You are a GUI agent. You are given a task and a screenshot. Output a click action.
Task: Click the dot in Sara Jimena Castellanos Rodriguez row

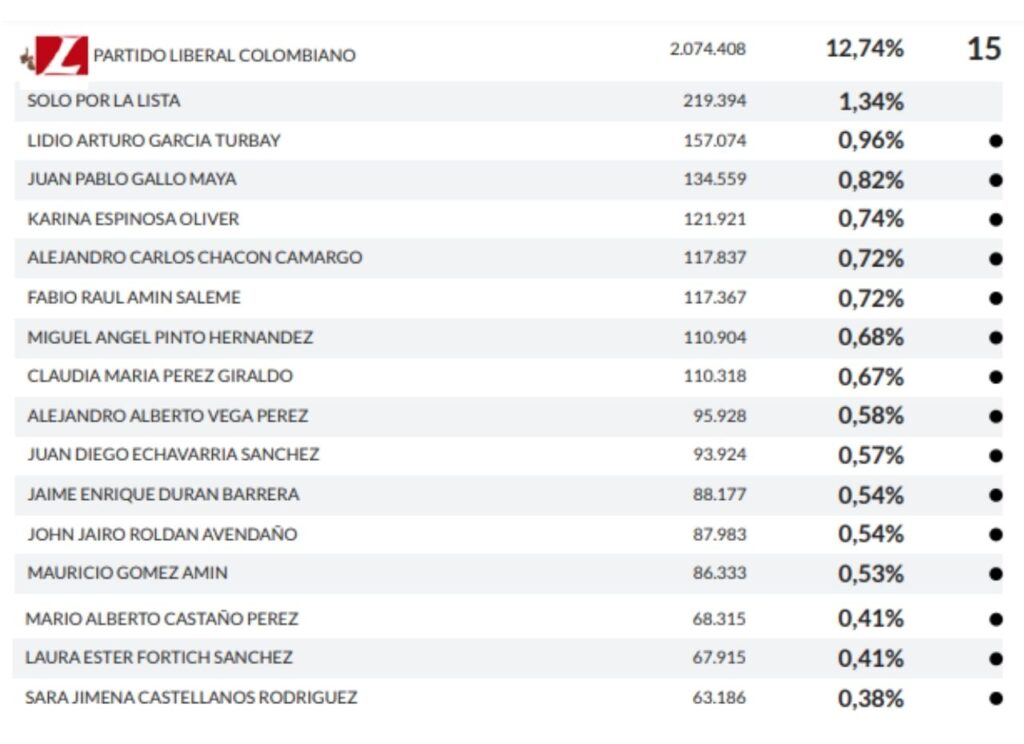click(995, 698)
